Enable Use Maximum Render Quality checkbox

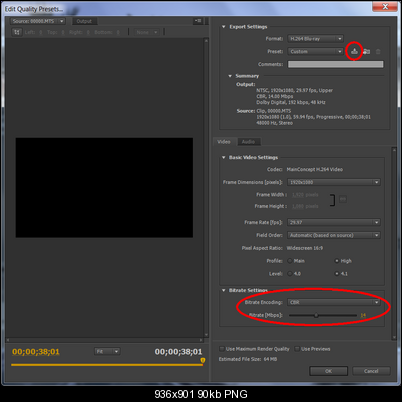pos(222,349)
